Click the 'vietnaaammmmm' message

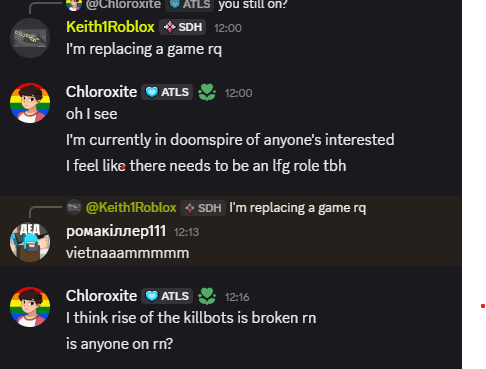coord(128,253)
